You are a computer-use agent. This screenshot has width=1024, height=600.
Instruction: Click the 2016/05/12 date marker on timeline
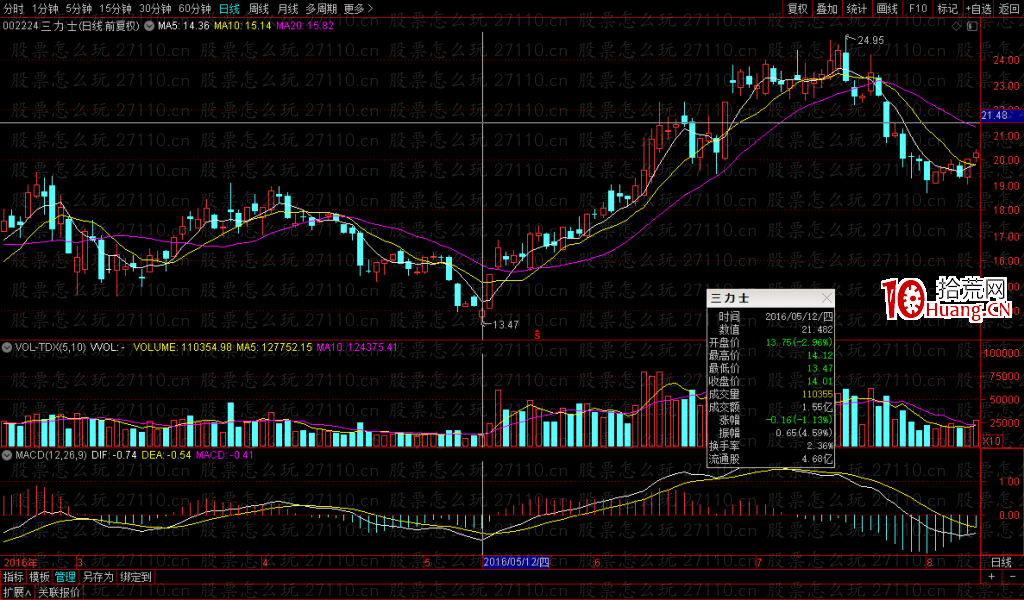pyautogui.click(x=517, y=563)
